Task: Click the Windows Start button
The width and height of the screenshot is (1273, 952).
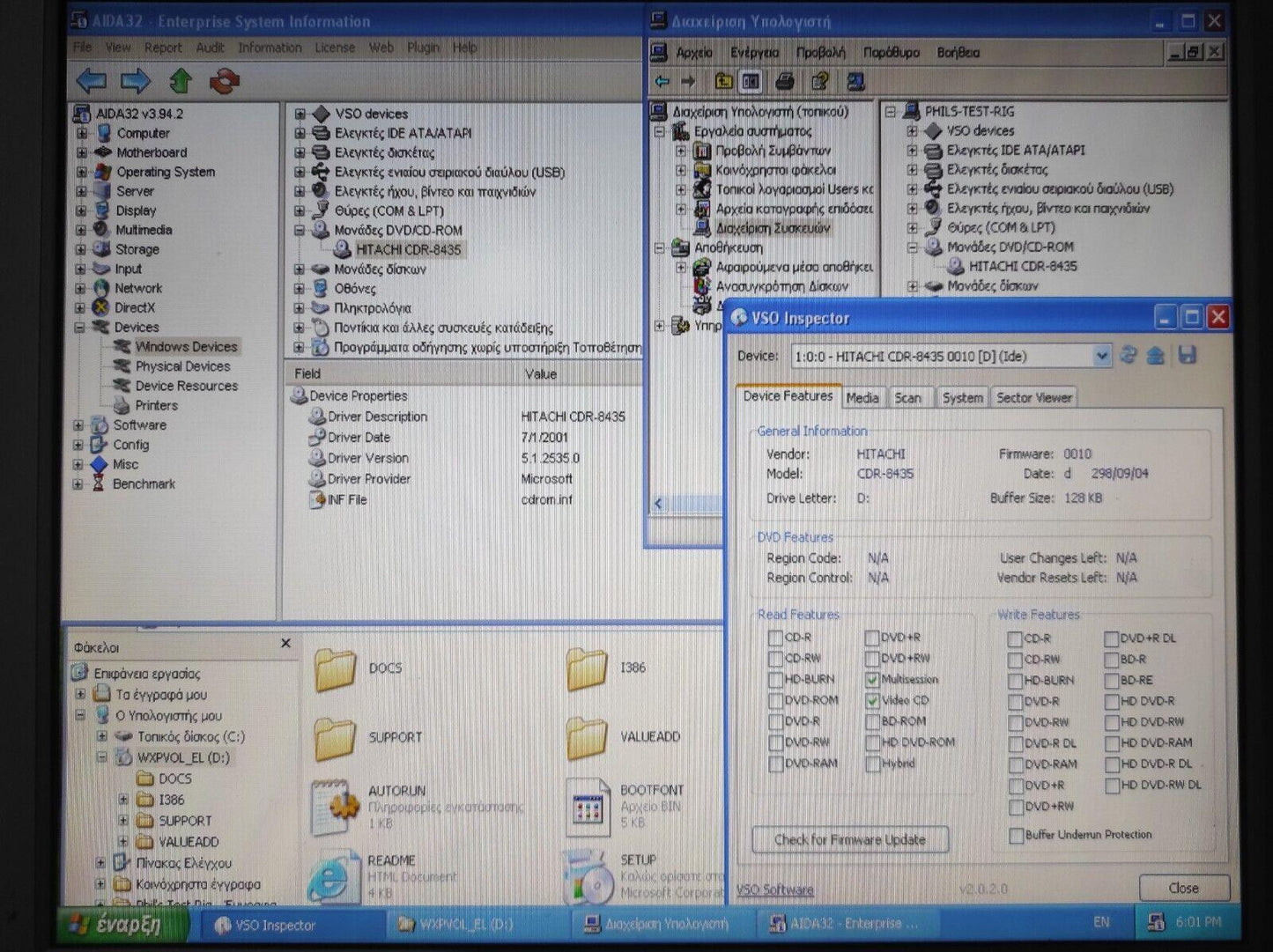Action: 122,924
